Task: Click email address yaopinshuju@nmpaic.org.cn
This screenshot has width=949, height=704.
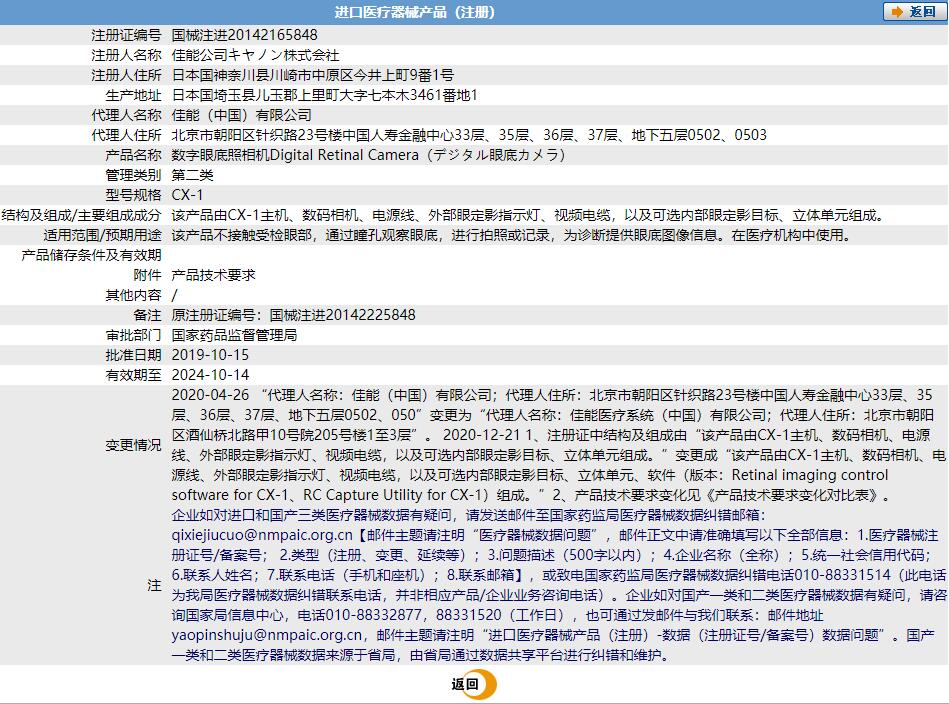Action: [x=267, y=635]
